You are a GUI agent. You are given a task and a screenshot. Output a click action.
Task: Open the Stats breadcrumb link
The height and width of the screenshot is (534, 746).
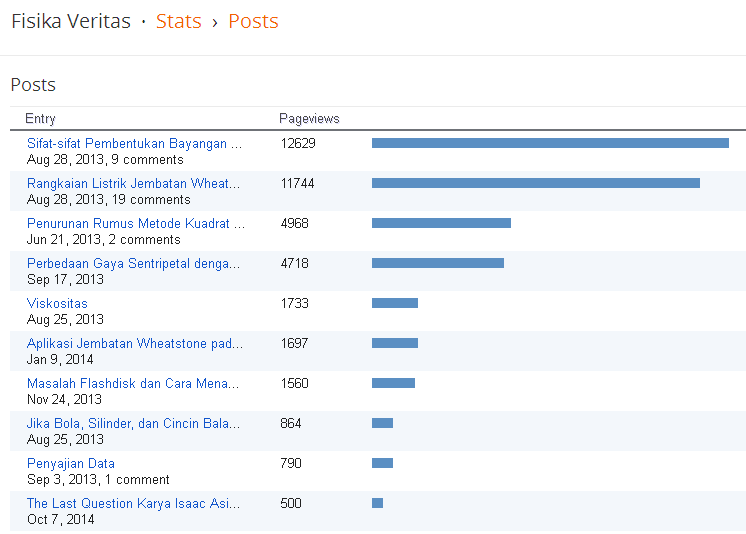click(x=178, y=21)
